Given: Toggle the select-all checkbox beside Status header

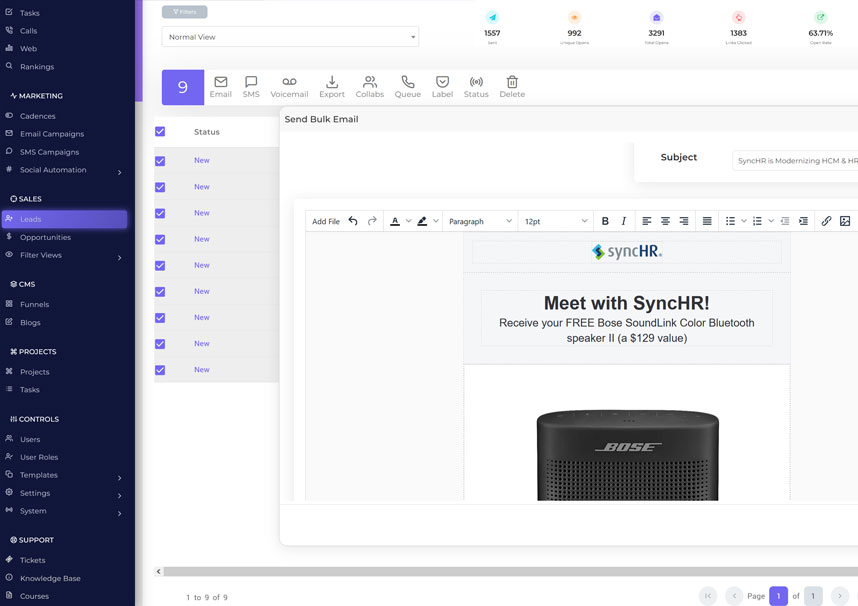Looking at the screenshot, I should pyautogui.click(x=160, y=132).
